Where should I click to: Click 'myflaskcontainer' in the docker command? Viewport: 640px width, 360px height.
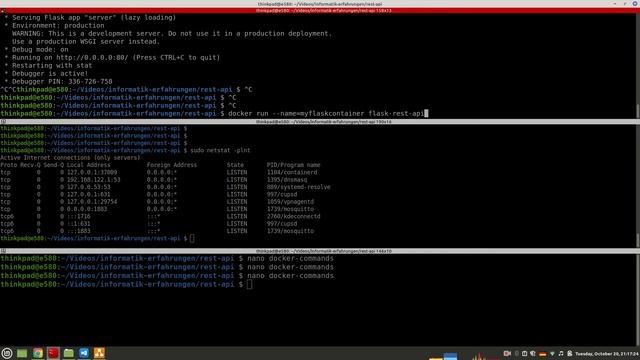pyautogui.click(x=332, y=113)
